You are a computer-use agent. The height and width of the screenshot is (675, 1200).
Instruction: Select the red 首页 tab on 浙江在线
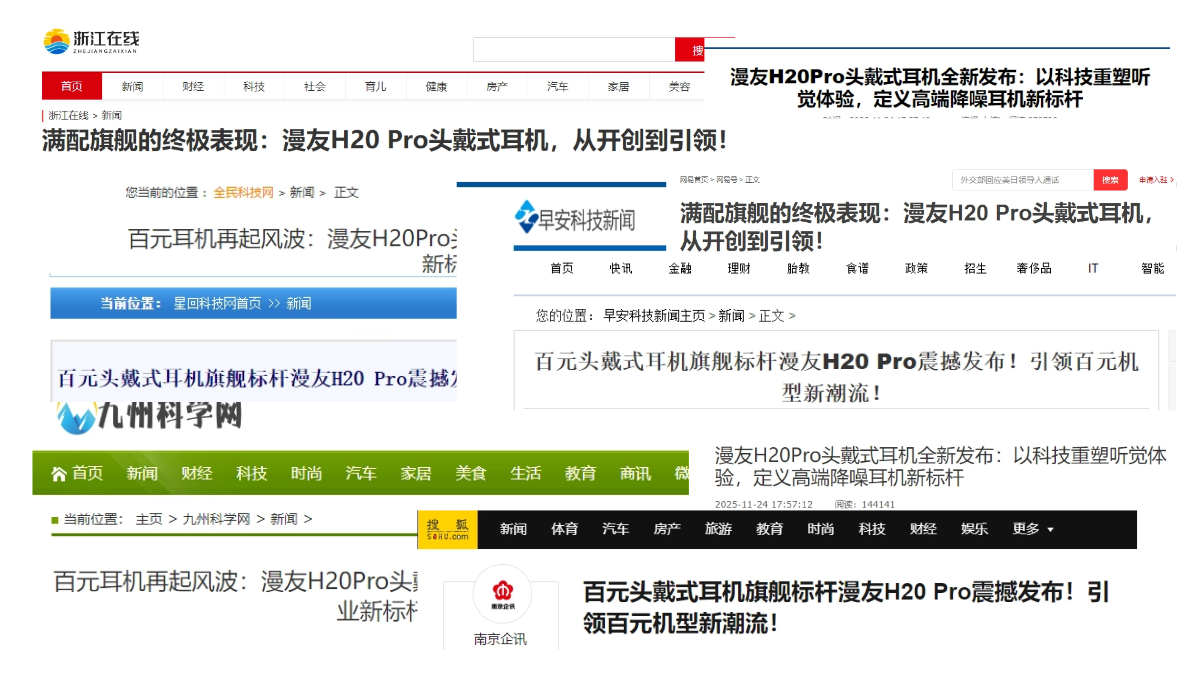(x=71, y=86)
